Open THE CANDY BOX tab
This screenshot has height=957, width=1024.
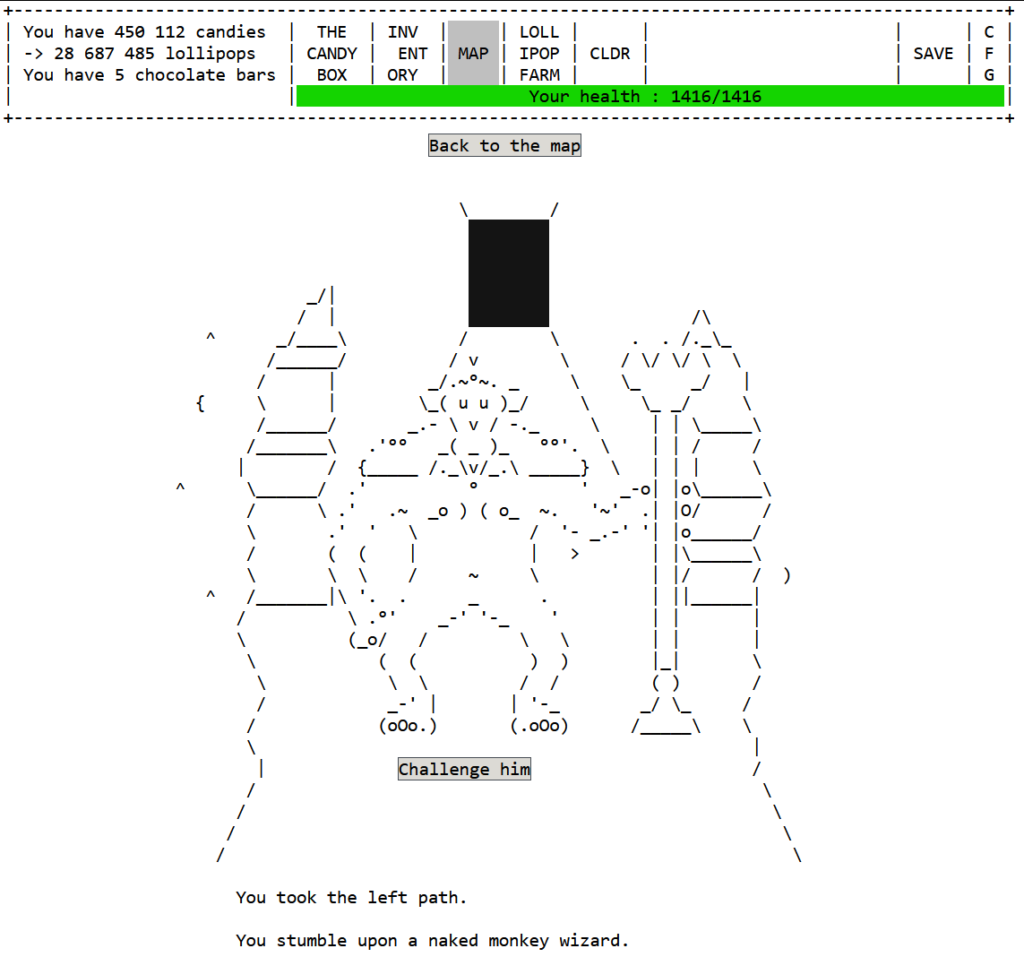click(332, 53)
